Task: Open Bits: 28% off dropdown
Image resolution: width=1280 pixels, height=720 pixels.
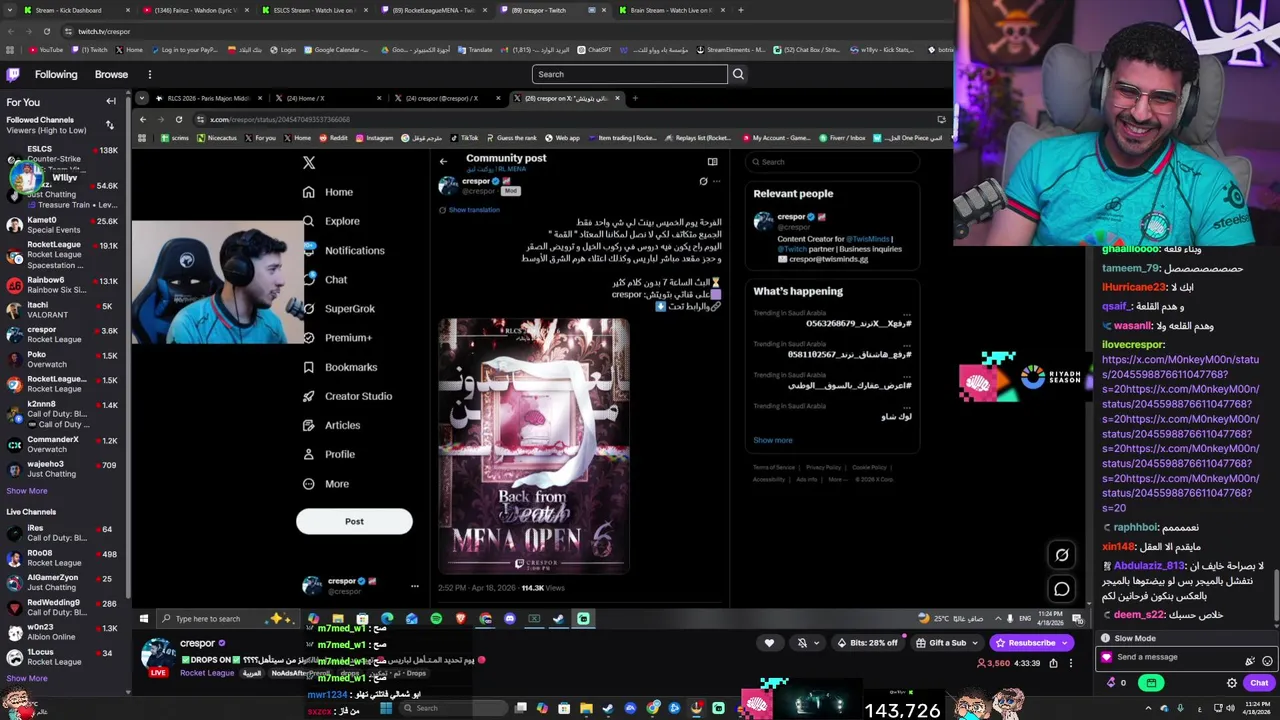Action: click(x=867, y=643)
